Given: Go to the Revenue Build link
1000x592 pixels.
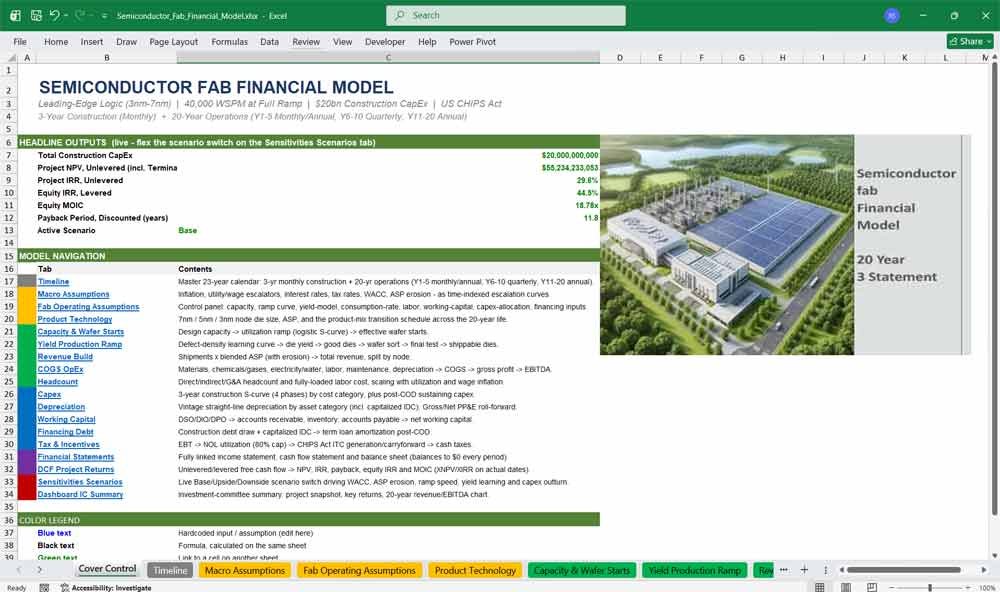Looking at the screenshot, I should click(65, 357).
